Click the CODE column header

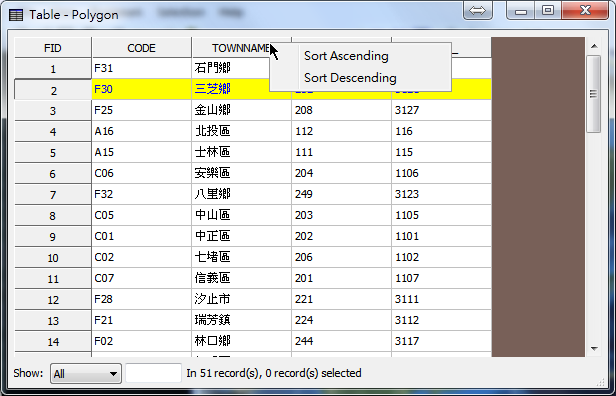click(x=141, y=48)
